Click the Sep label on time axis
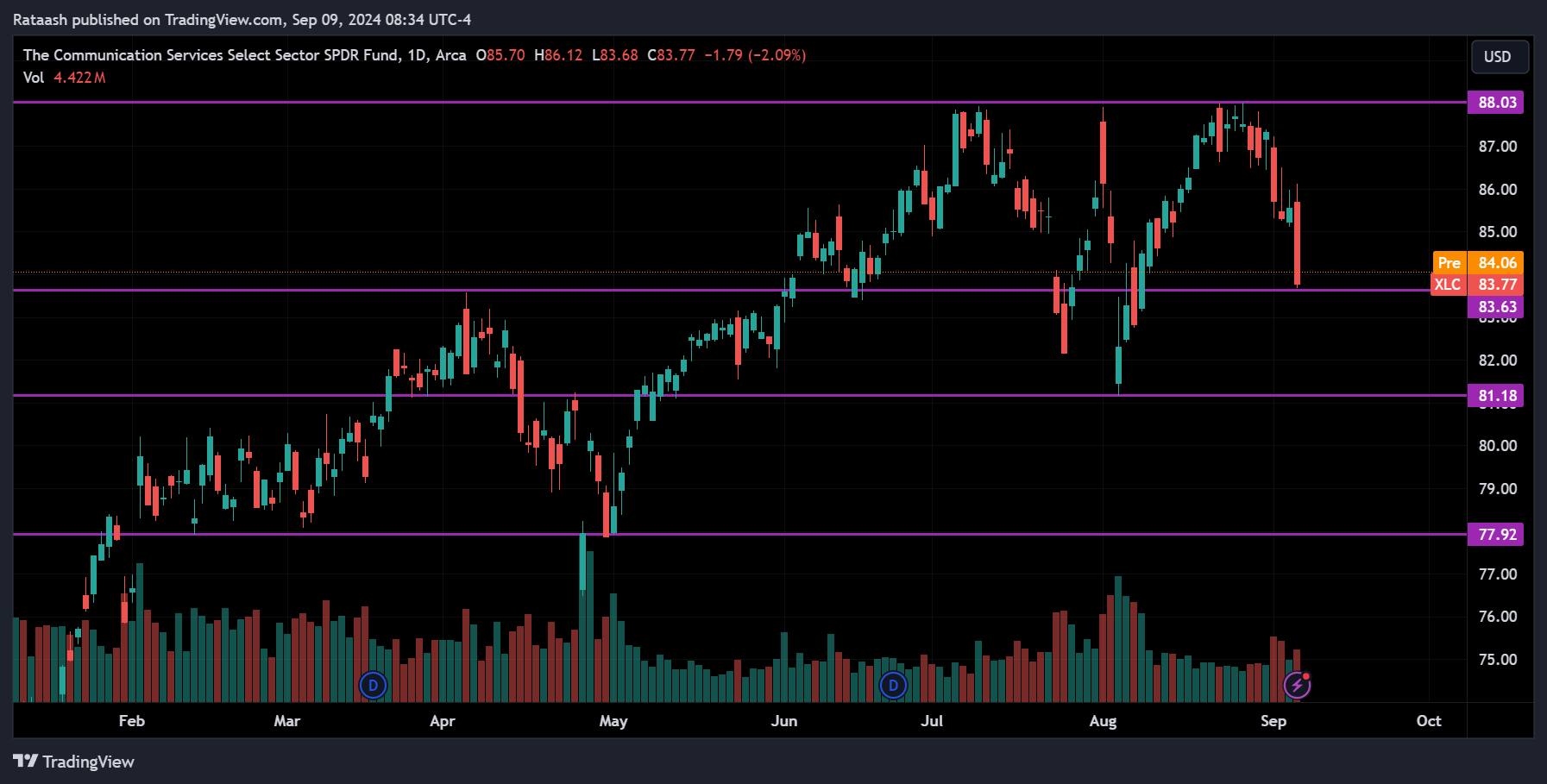This screenshot has width=1547, height=784. coord(1273,721)
